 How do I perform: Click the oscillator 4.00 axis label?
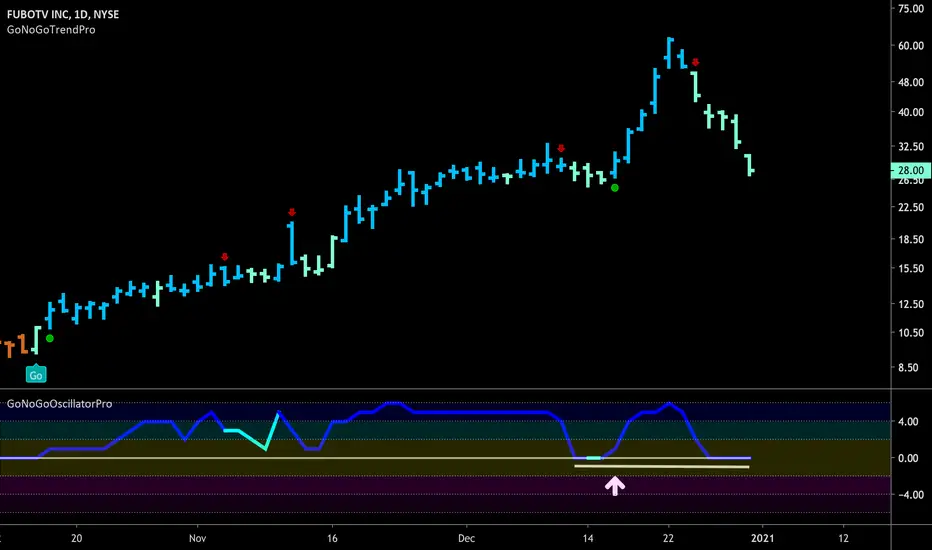pos(908,421)
